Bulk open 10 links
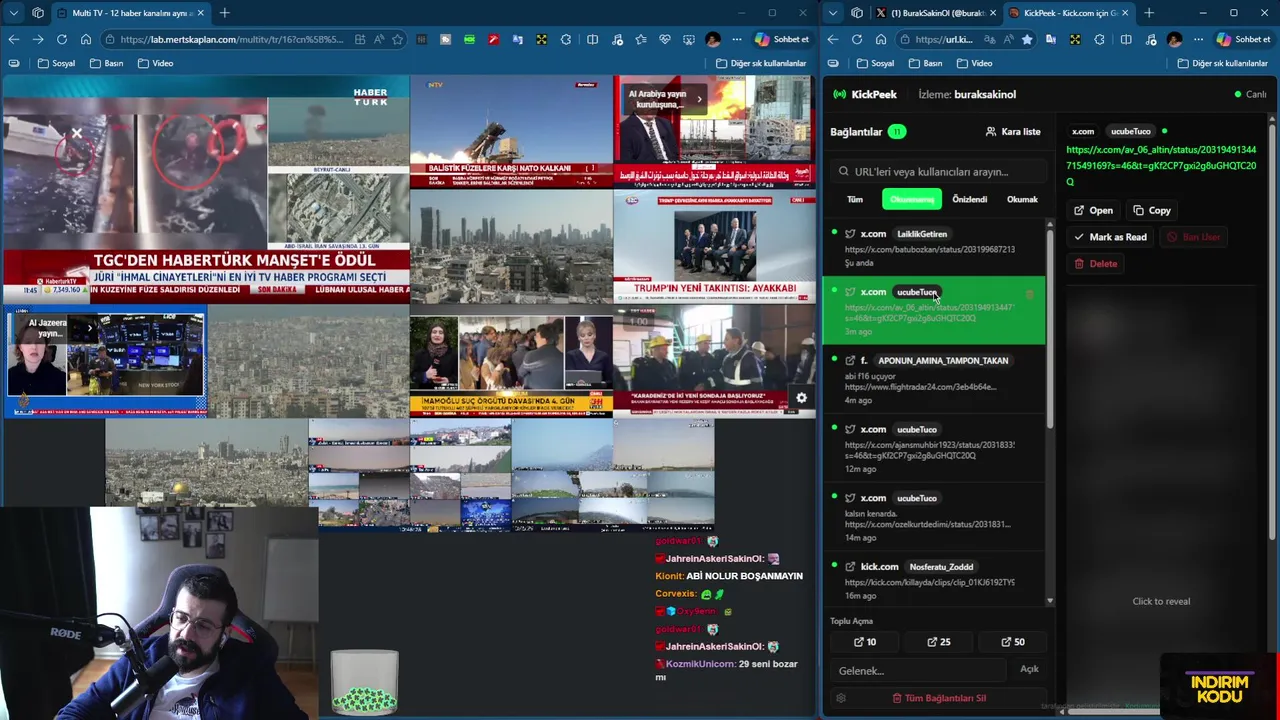 point(865,642)
